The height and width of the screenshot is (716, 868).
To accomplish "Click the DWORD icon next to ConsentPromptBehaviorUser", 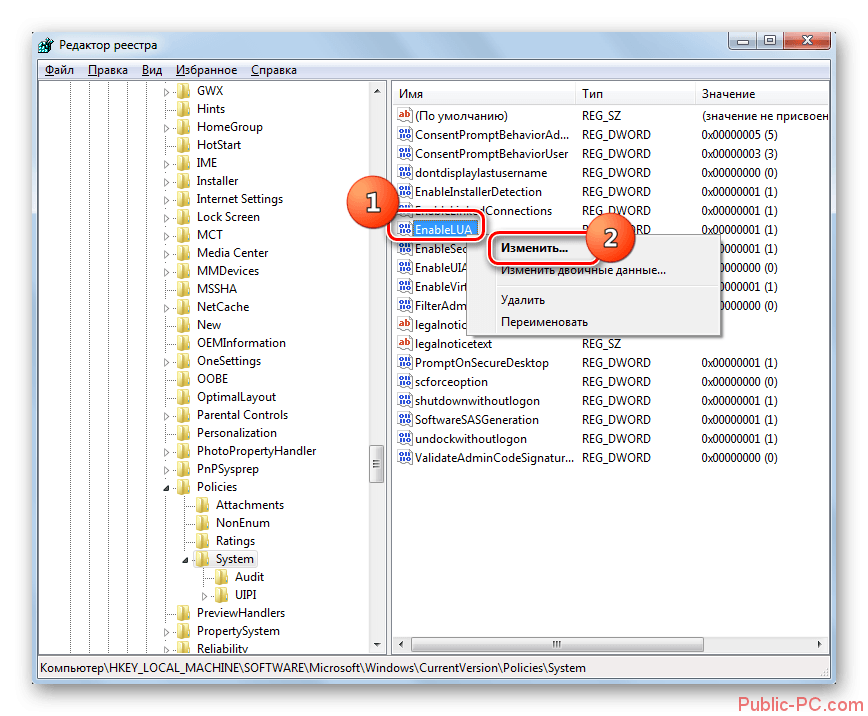I will [405, 154].
